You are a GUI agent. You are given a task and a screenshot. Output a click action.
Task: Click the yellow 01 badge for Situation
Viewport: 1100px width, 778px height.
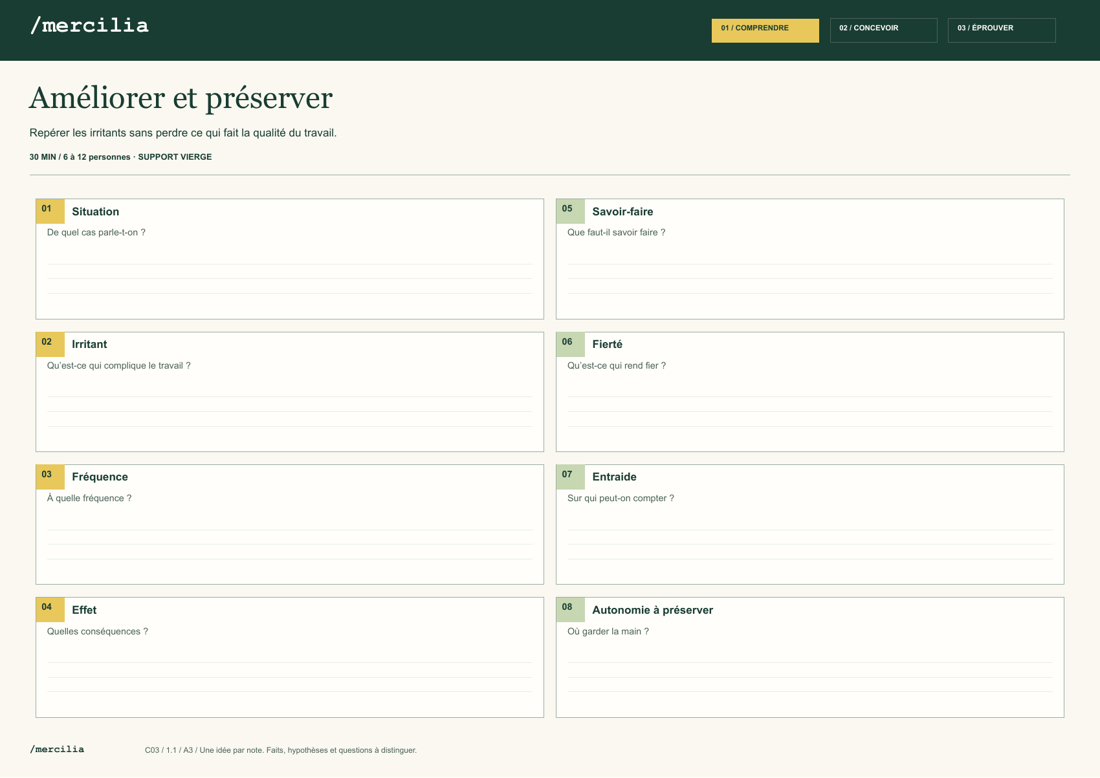(x=50, y=211)
